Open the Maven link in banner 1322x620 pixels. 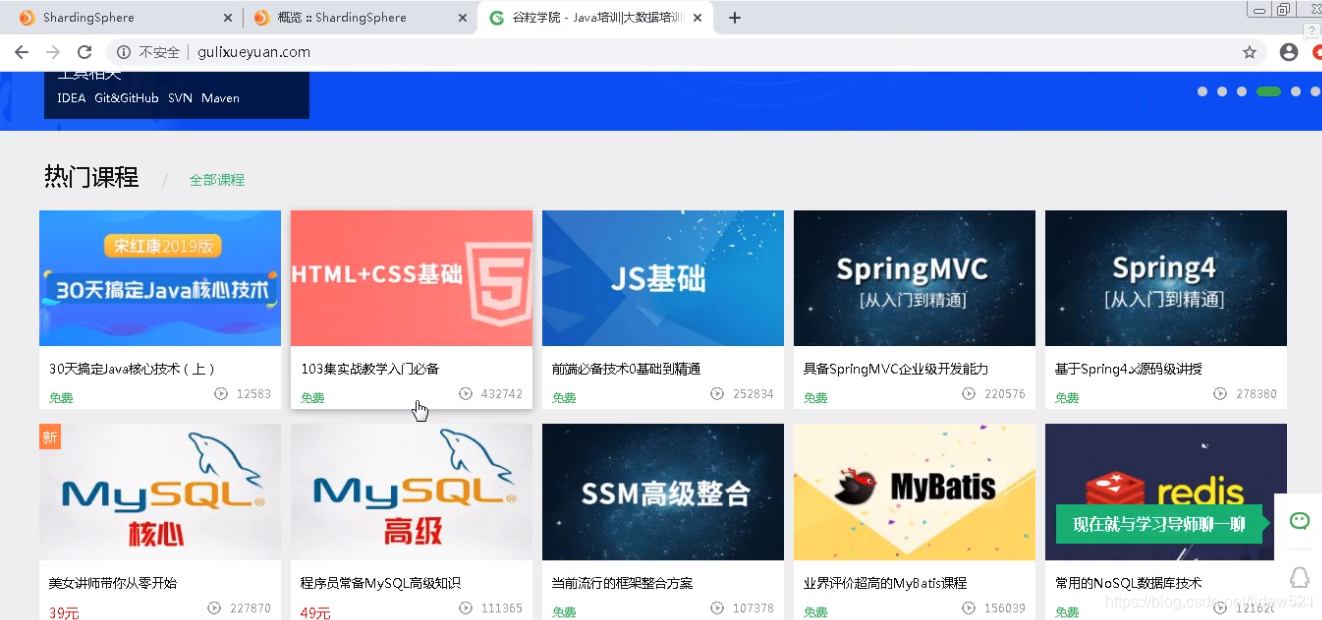(220, 98)
